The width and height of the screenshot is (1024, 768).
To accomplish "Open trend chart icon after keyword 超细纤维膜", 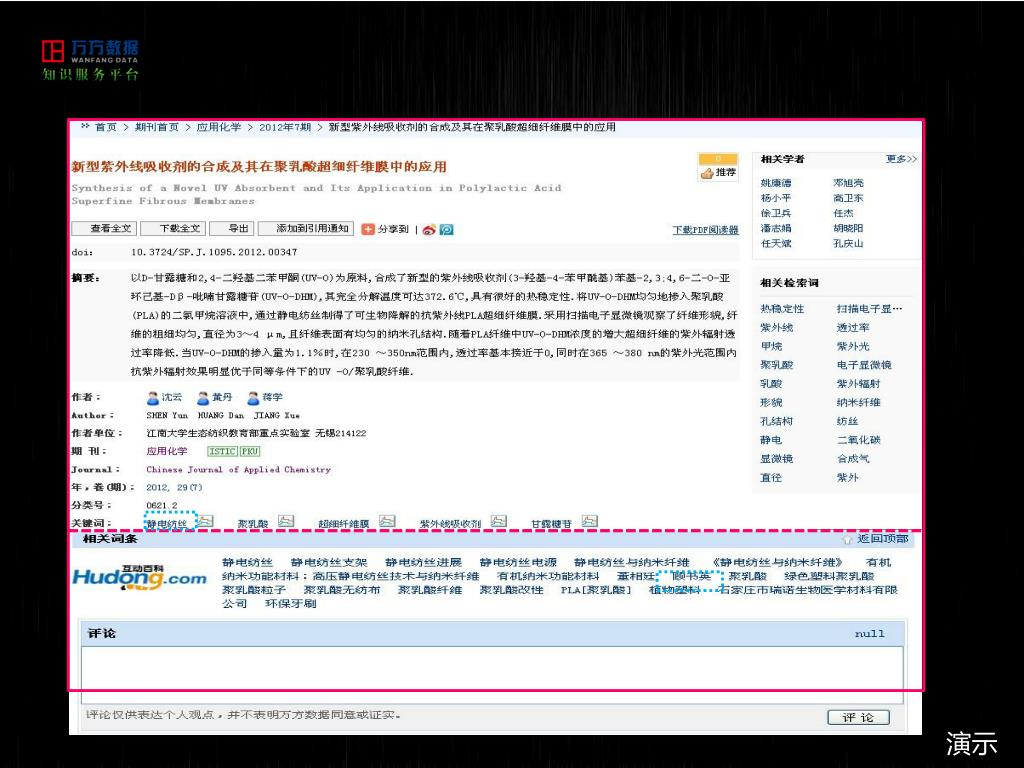I will click(x=387, y=521).
